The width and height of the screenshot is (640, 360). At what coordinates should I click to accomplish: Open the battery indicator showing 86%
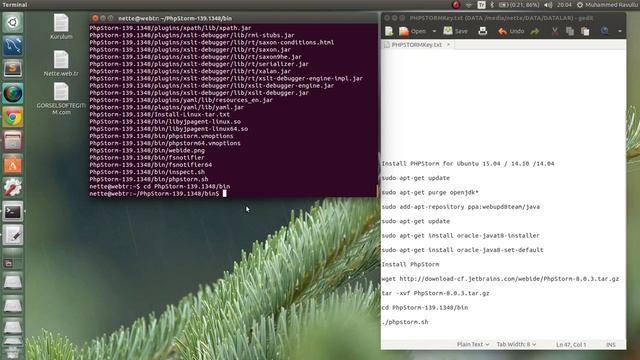click(x=519, y=5)
